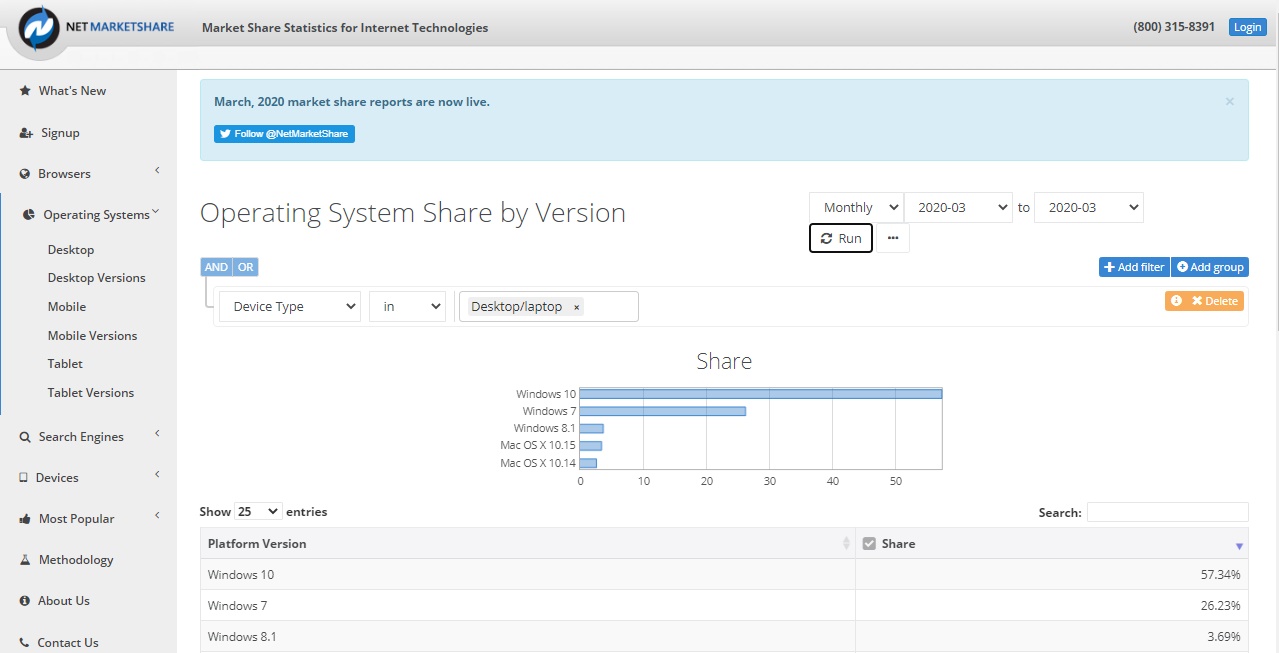Expand the Search Engines sidebar section
This screenshot has height=653, width=1279.
(x=157, y=434)
